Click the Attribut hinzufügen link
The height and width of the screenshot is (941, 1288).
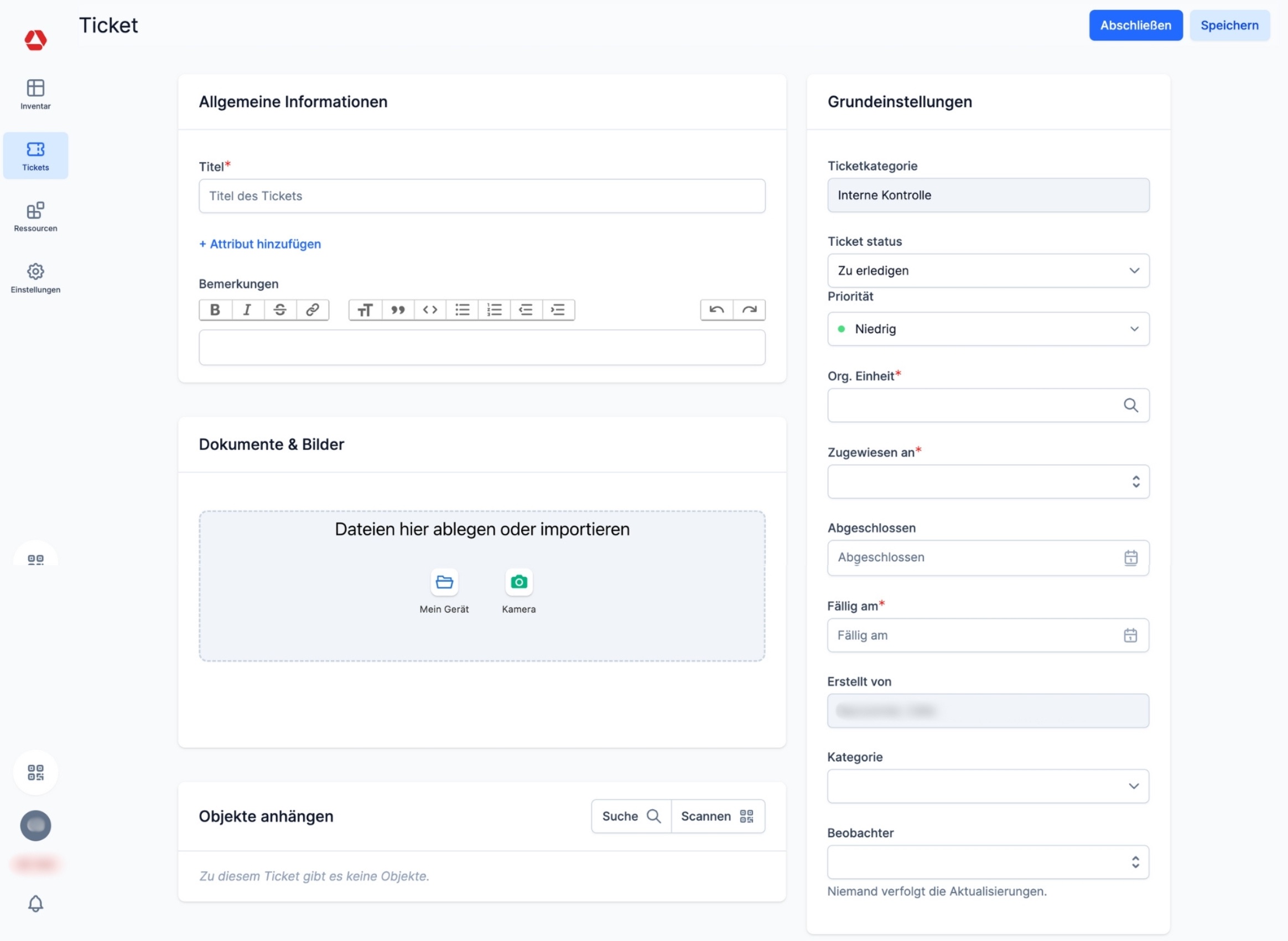259,244
